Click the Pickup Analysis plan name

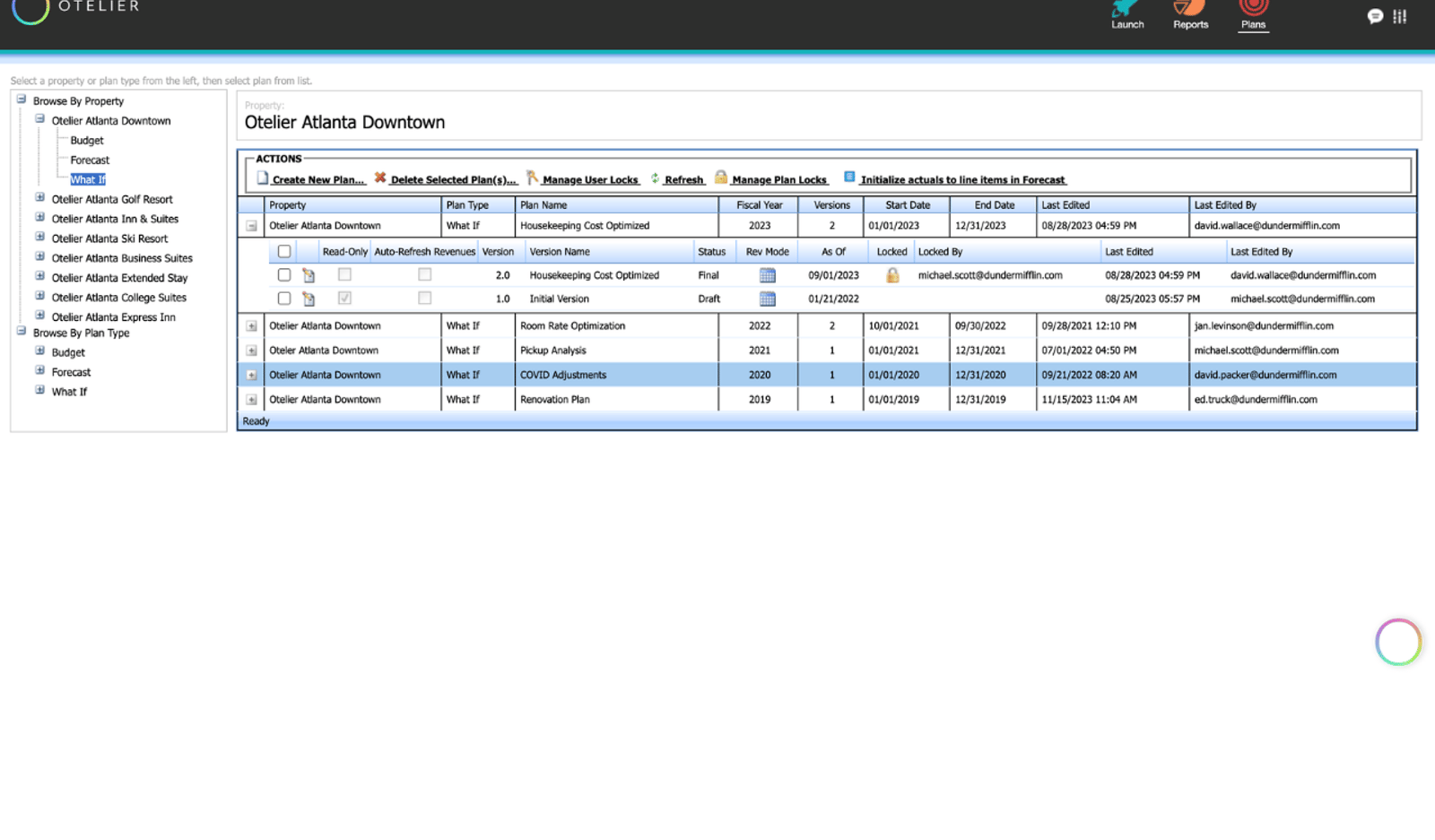[553, 351]
